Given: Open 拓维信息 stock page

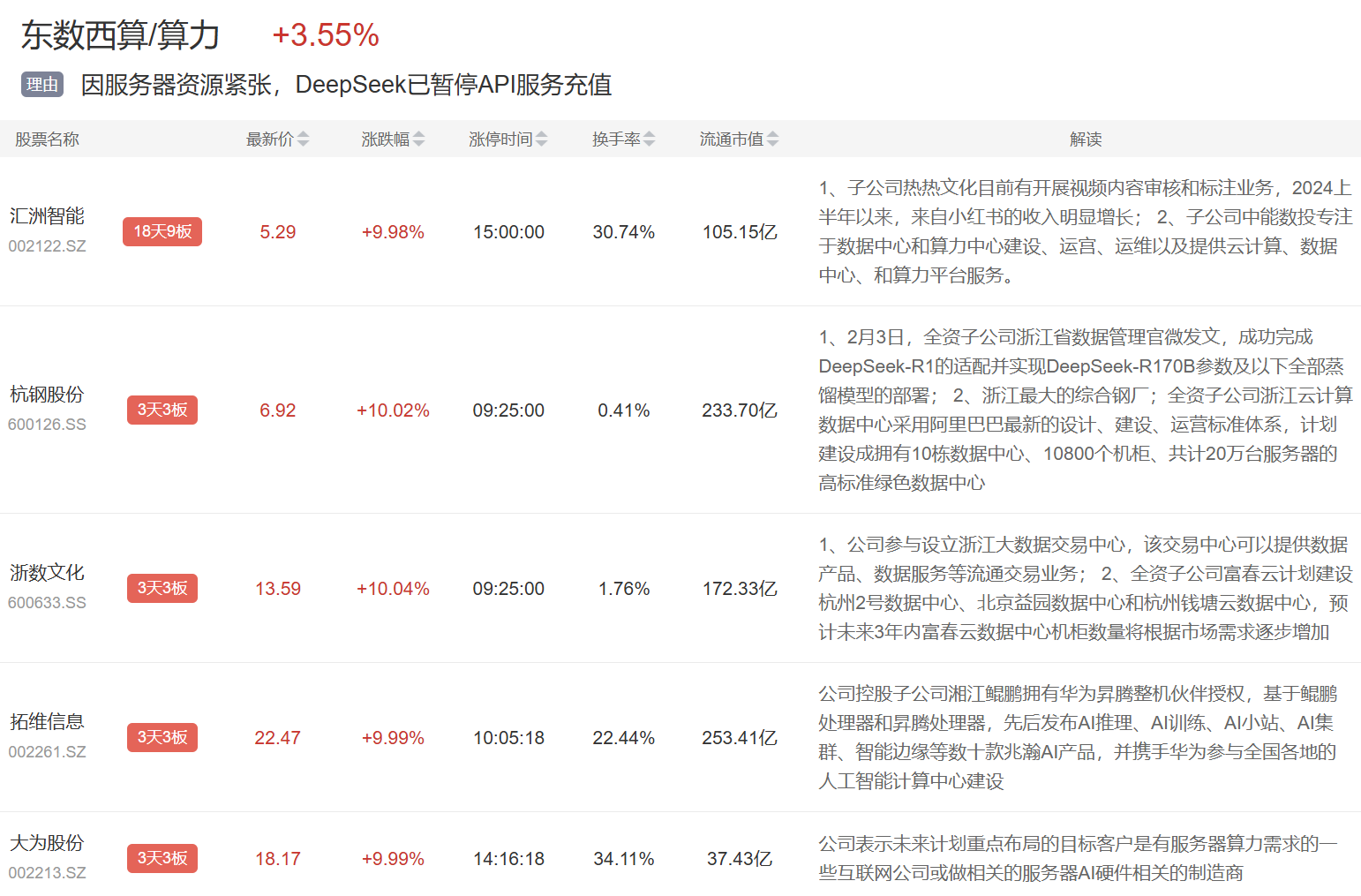Looking at the screenshot, I should click(x=47, y=722).
